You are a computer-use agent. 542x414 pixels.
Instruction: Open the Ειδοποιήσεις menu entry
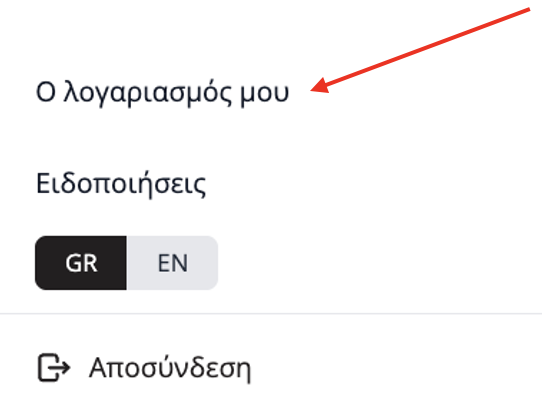point(121,184)
